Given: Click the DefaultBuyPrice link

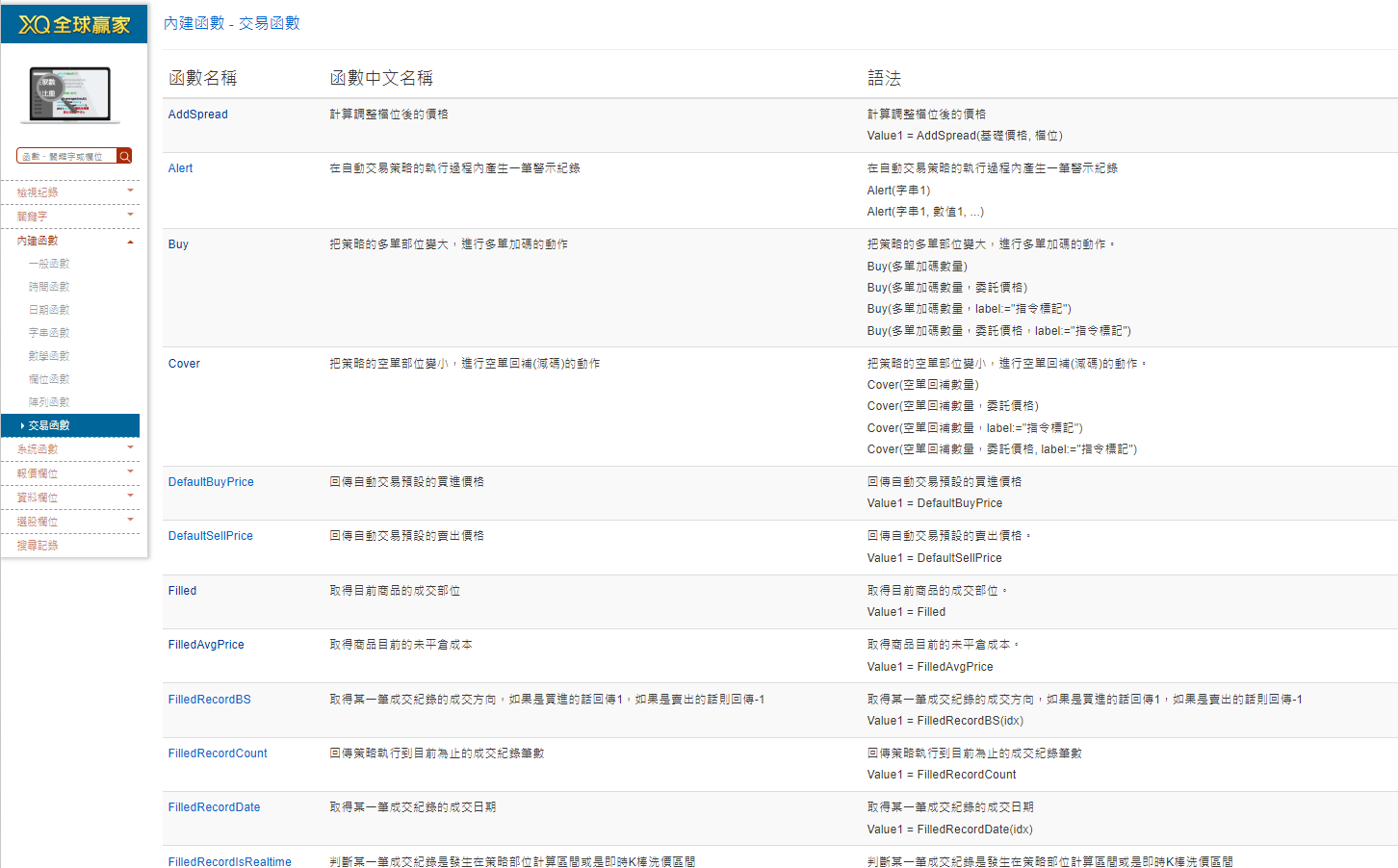Looking at the screenshot, I should click(x=211, y=482).
